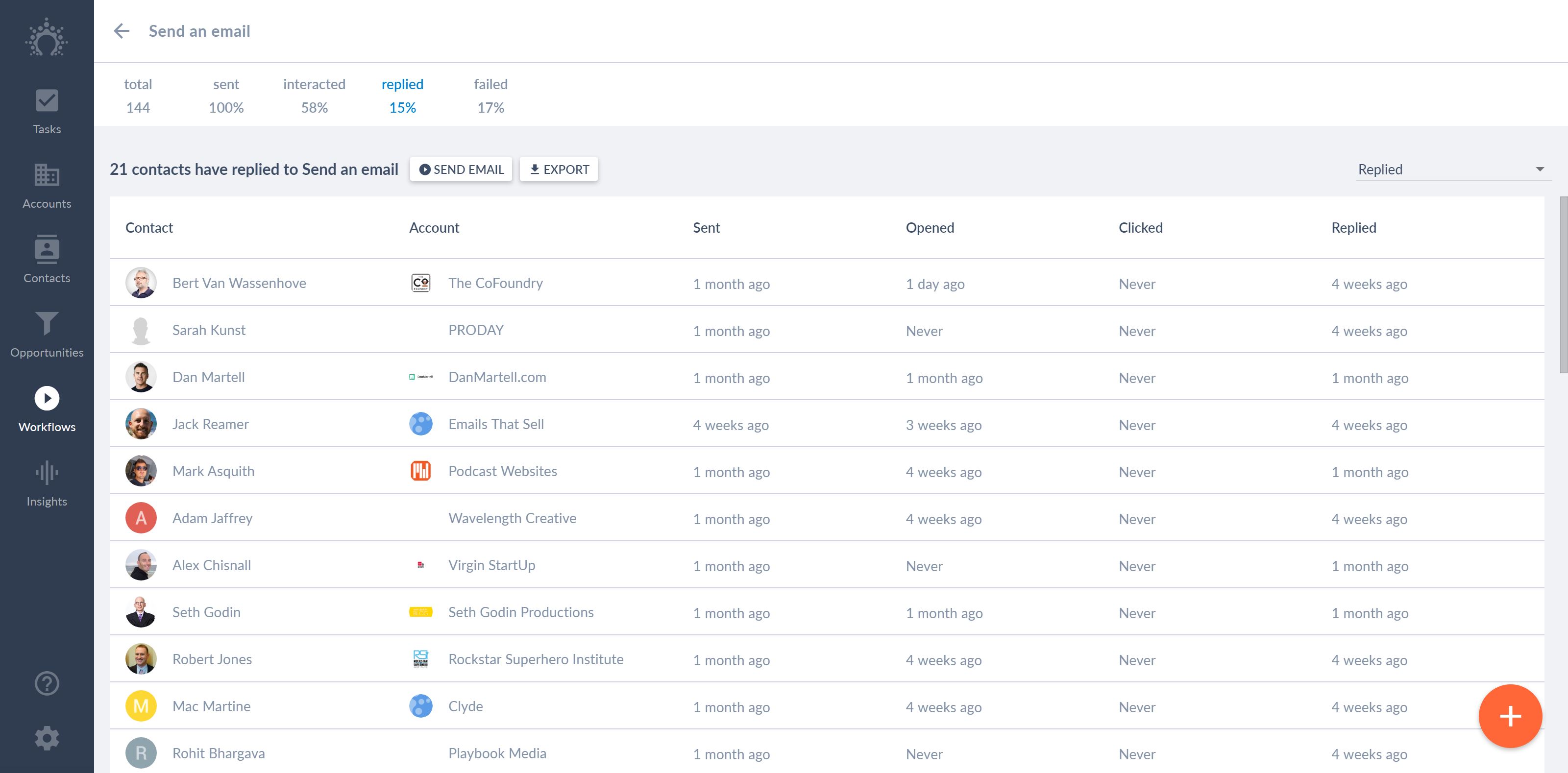The width and height of the screenshot is (1568, 773).
Task: Switch to the interacted stats tab
Action: pyautogui.click(x=314, y=96)
